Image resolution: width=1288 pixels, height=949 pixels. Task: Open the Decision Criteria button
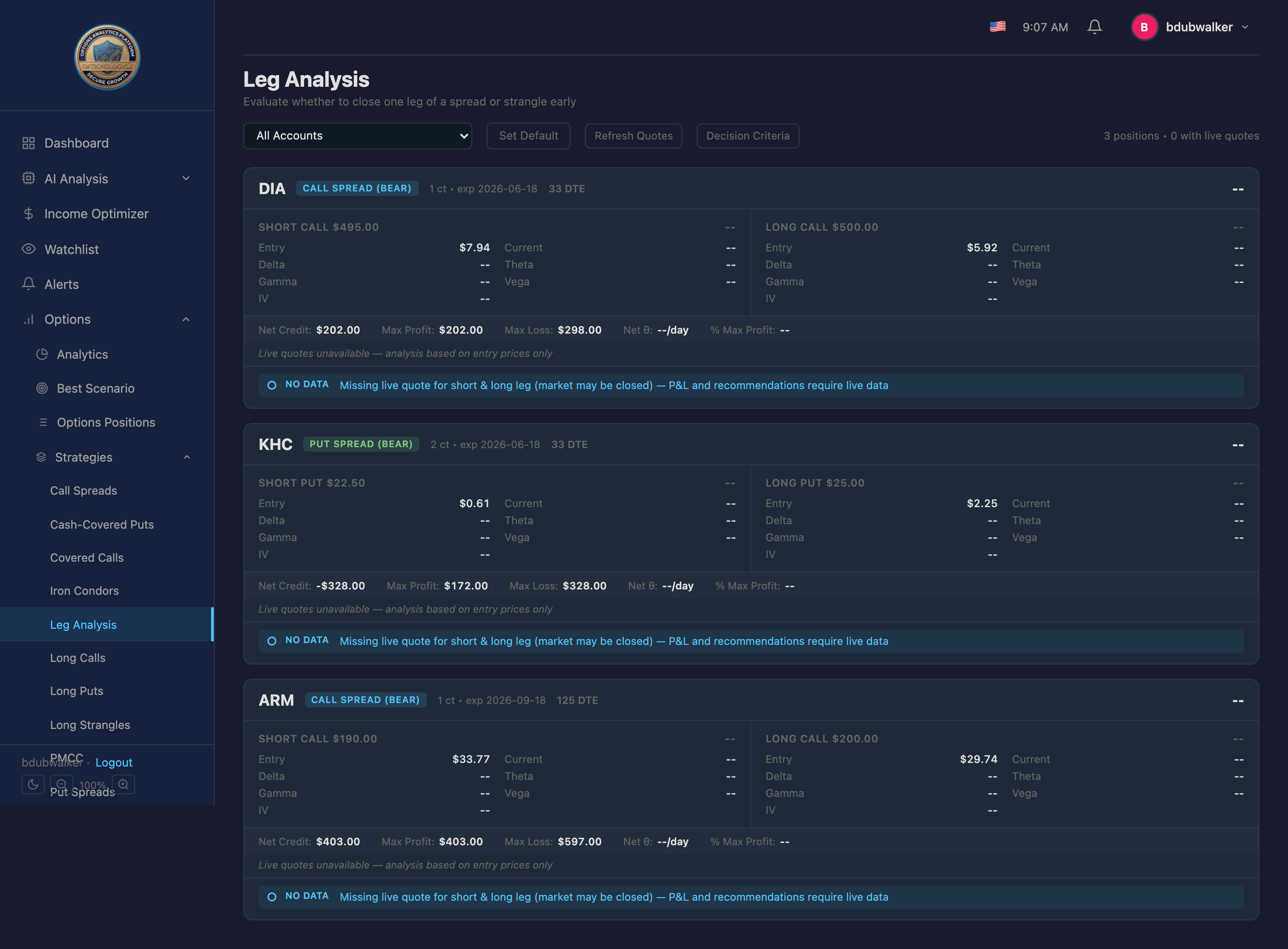pos(748,136)
